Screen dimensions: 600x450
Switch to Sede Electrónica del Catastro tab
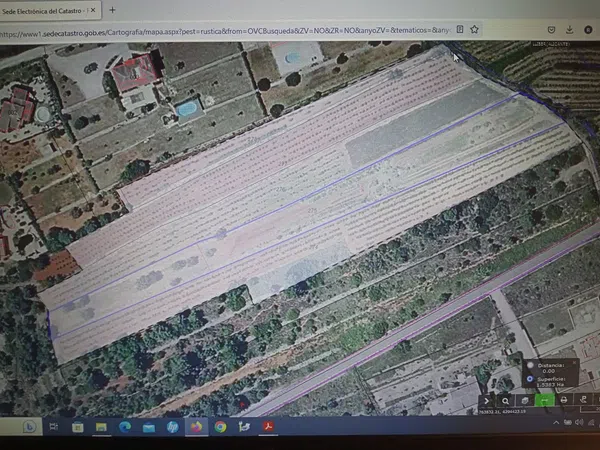(x=45, y=10)
